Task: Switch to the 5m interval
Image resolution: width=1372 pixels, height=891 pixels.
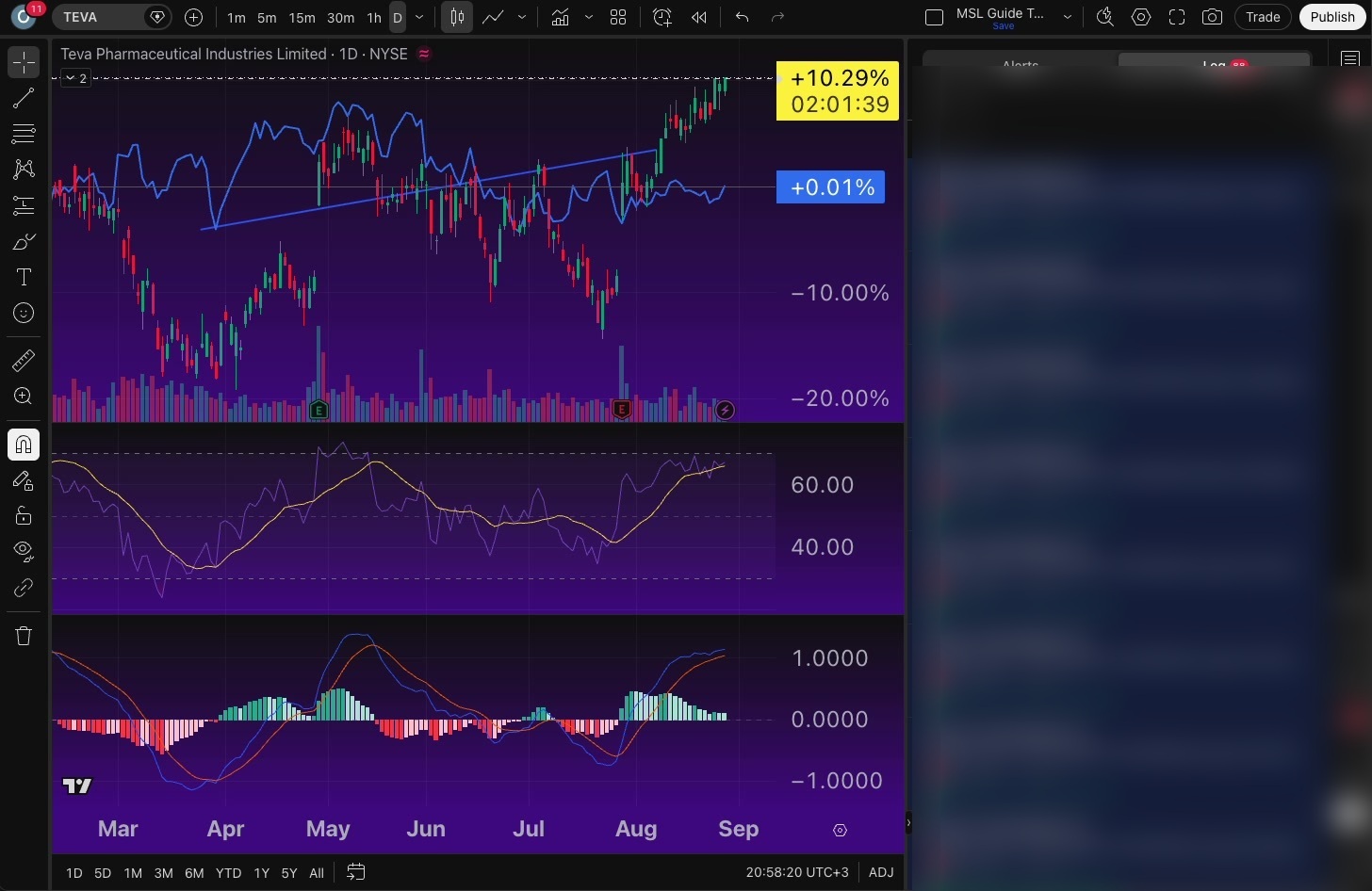Action: 268,17
